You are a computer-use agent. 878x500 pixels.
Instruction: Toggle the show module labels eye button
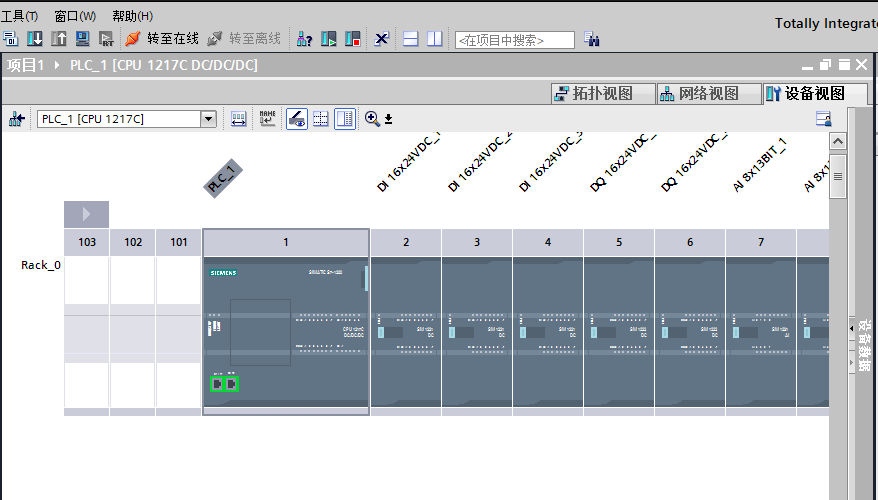(x=297, y=119)
